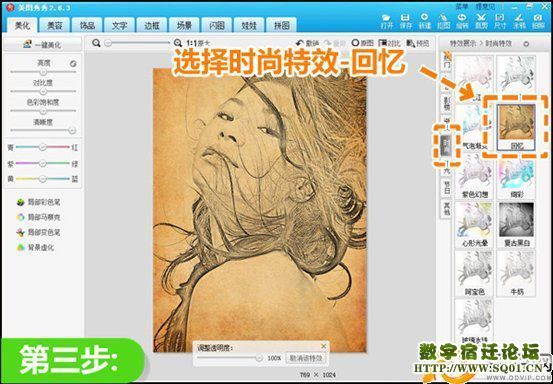Switch to the 拼图 collage tab

tap(281, 25)
